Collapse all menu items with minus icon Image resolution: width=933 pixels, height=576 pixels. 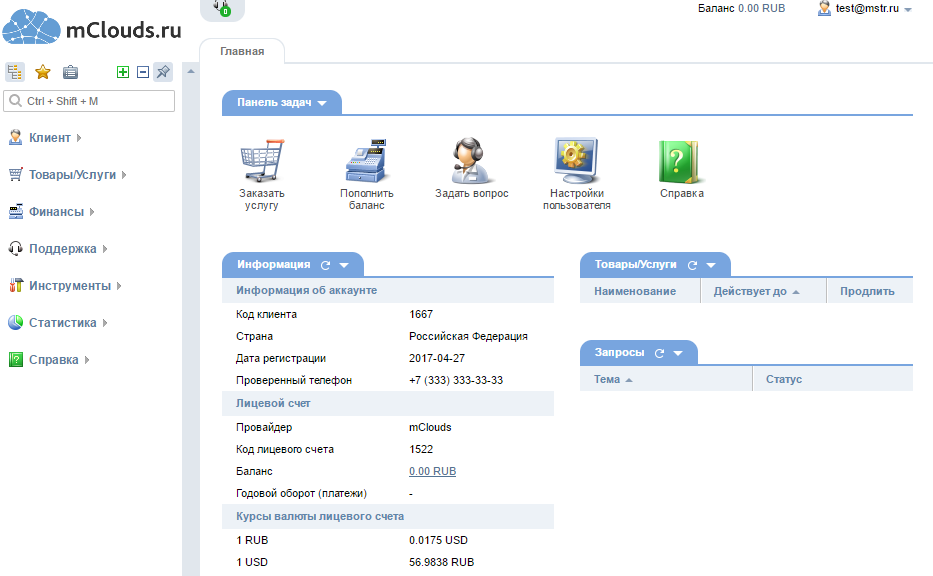(x=143, y=72)
